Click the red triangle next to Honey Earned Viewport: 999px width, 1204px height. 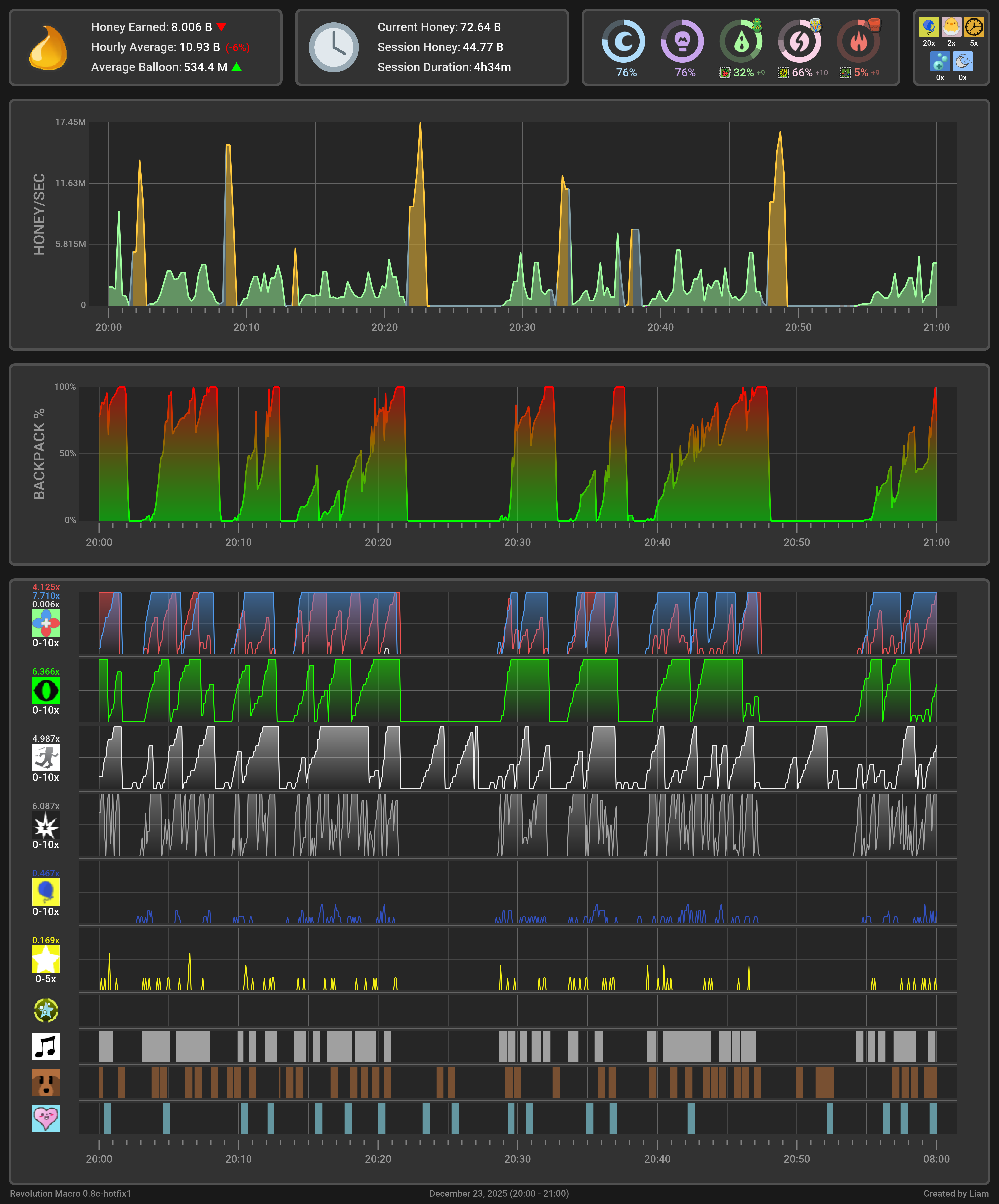coord(221,27)
